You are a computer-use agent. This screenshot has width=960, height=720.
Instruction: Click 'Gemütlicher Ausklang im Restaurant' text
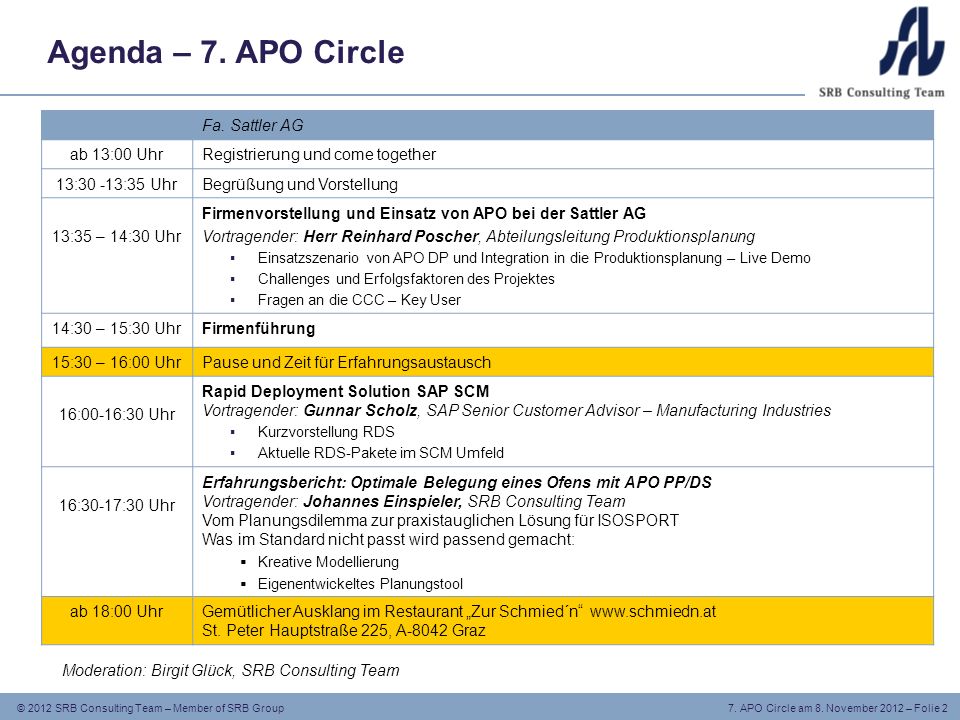point(392,611)
